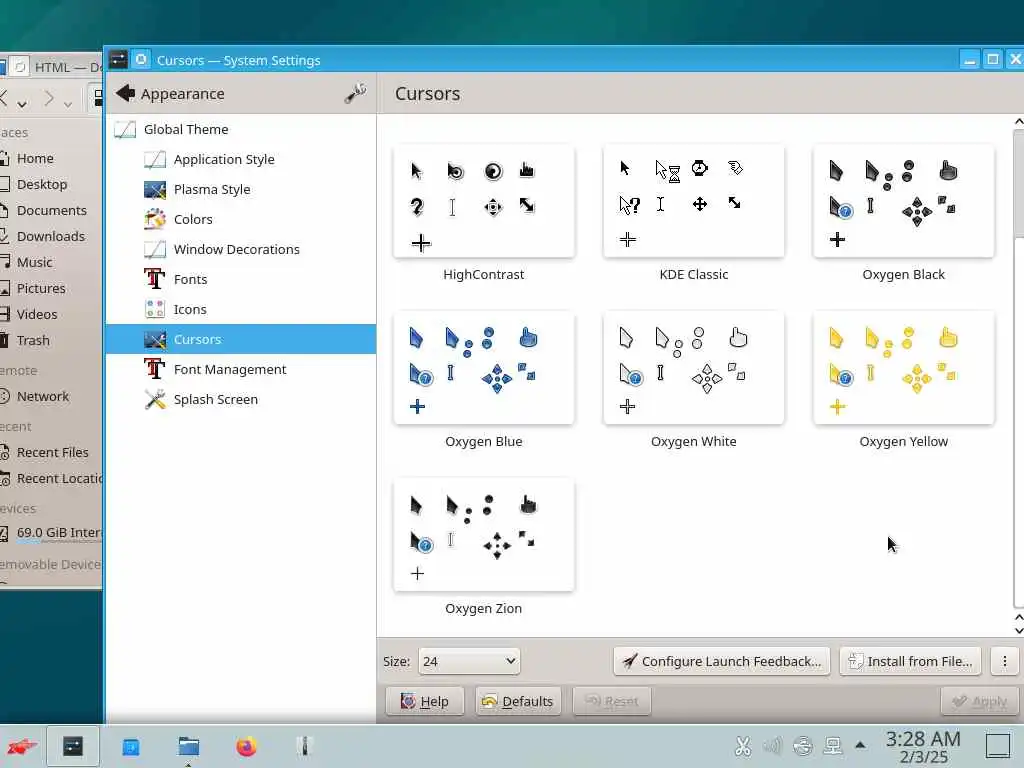Image resolution: width=1024 pixels, height=768 pixels.
Task: Open the file manager taskbar icon
Action: (188, 746)
